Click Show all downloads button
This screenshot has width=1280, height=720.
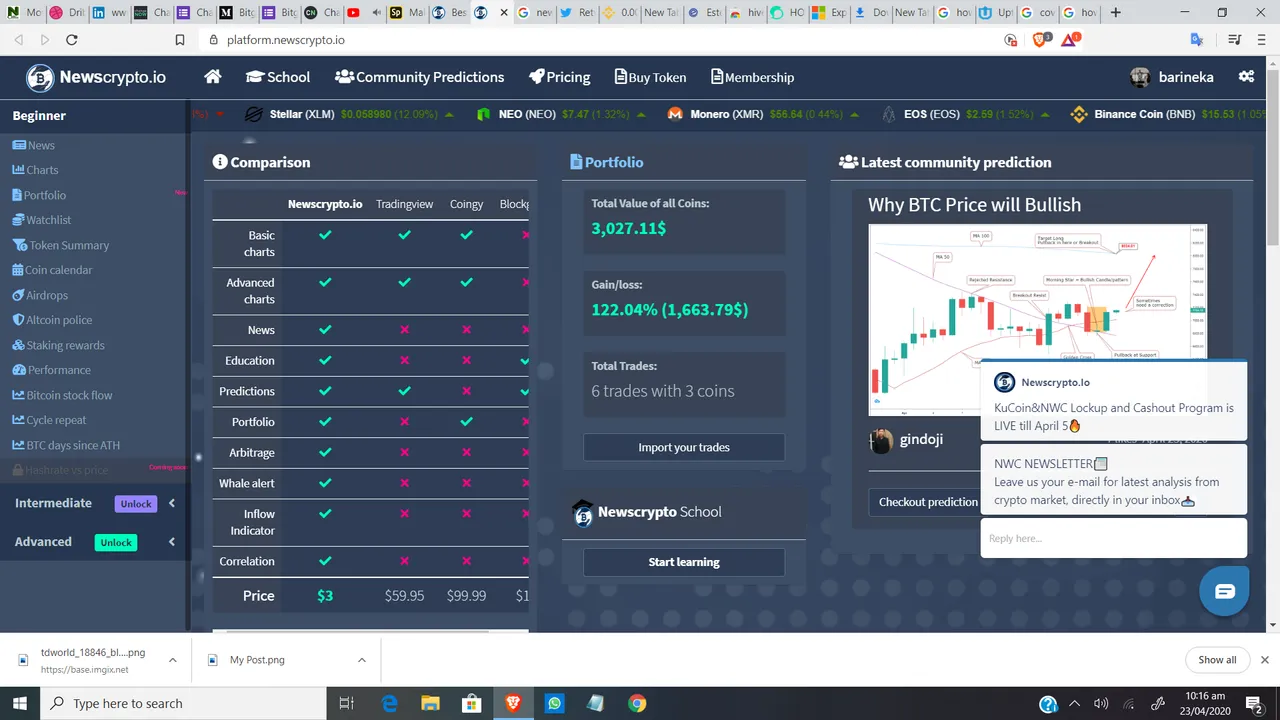click(x=1217, y=660)
